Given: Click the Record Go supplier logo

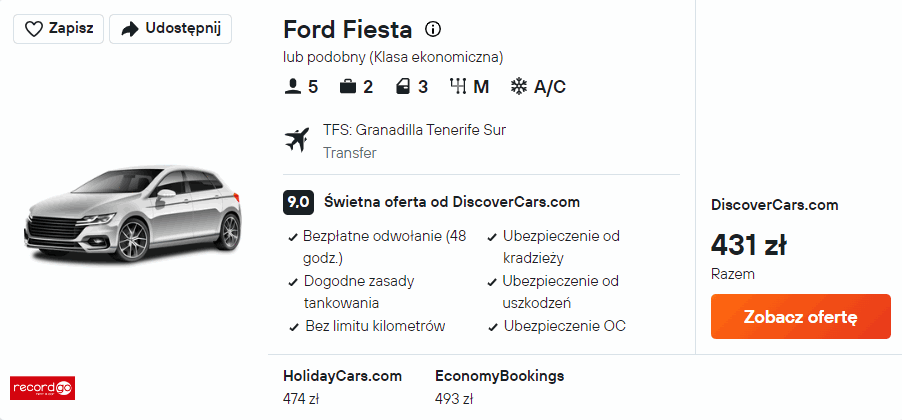Looking at the screenshot, I should pyautogui.click(x=43, y=388).
